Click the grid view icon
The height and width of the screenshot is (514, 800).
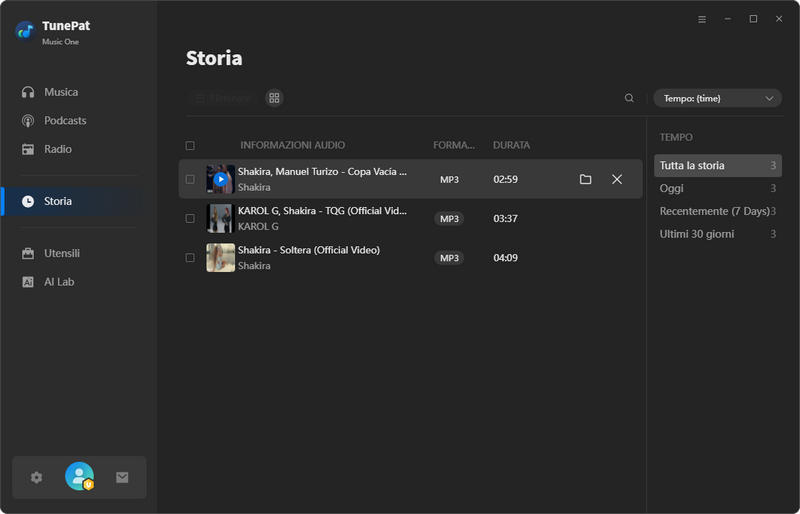pyautogui.click(x=274, y=98)
